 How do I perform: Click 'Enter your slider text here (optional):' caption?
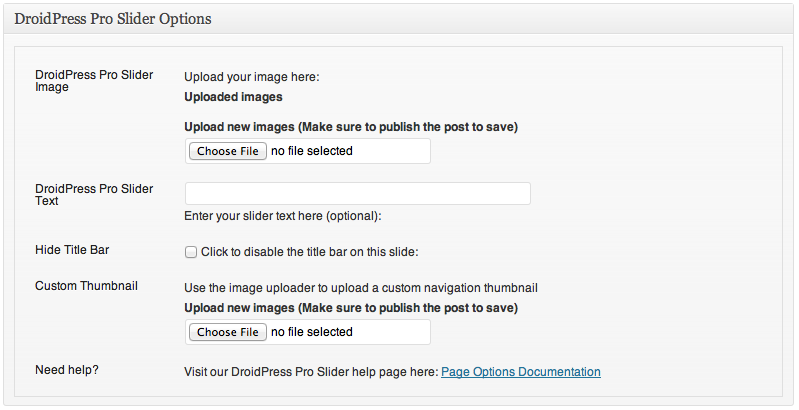283,216
